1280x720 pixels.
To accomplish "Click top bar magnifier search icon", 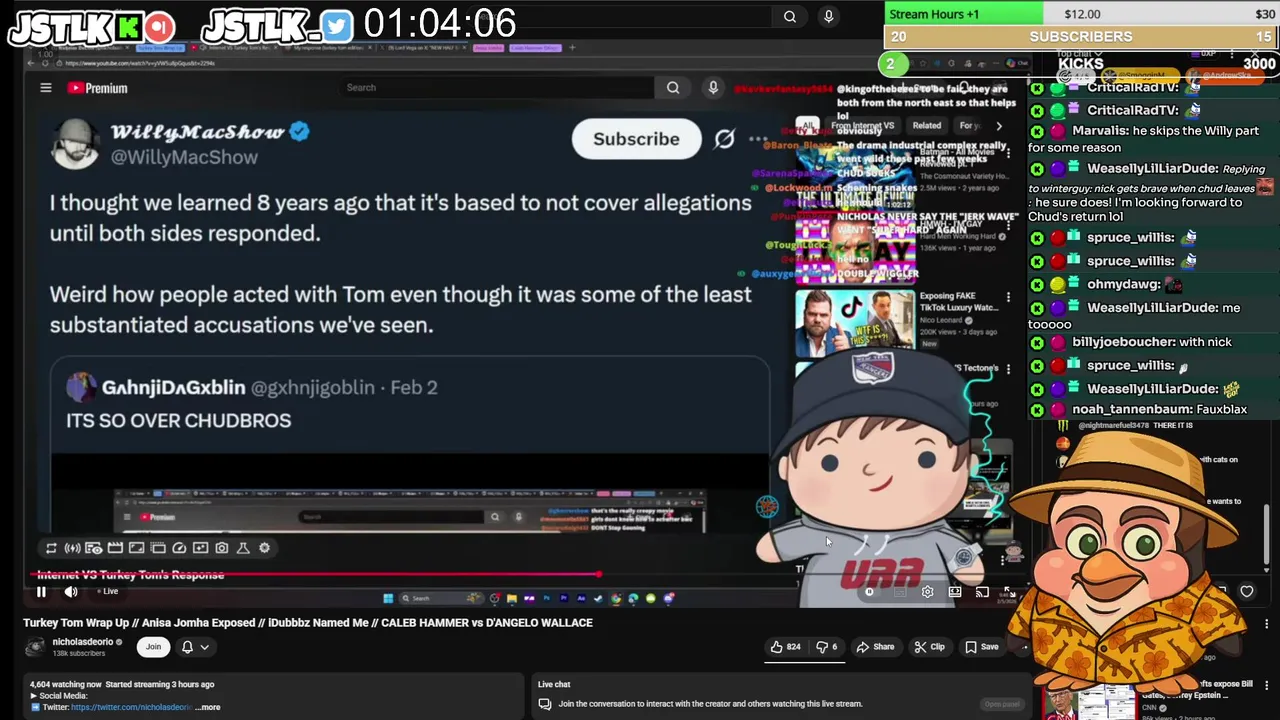I will (790, 16).
